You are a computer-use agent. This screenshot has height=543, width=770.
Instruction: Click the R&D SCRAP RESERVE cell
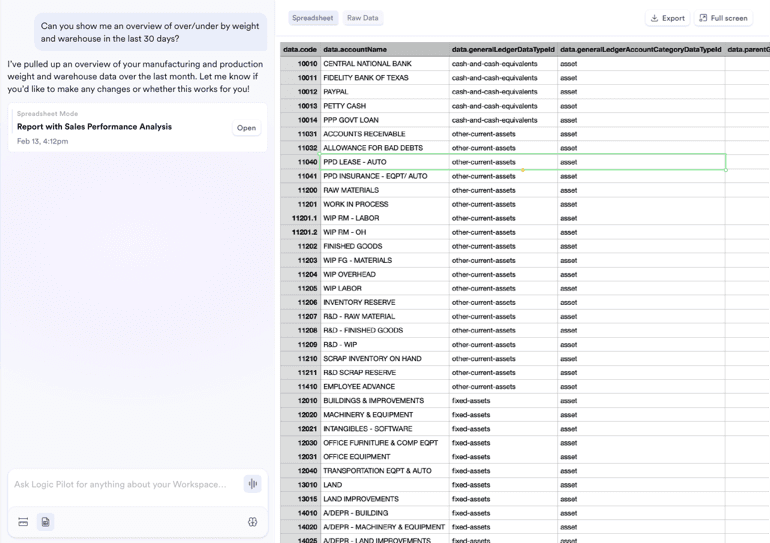[385, 373]
